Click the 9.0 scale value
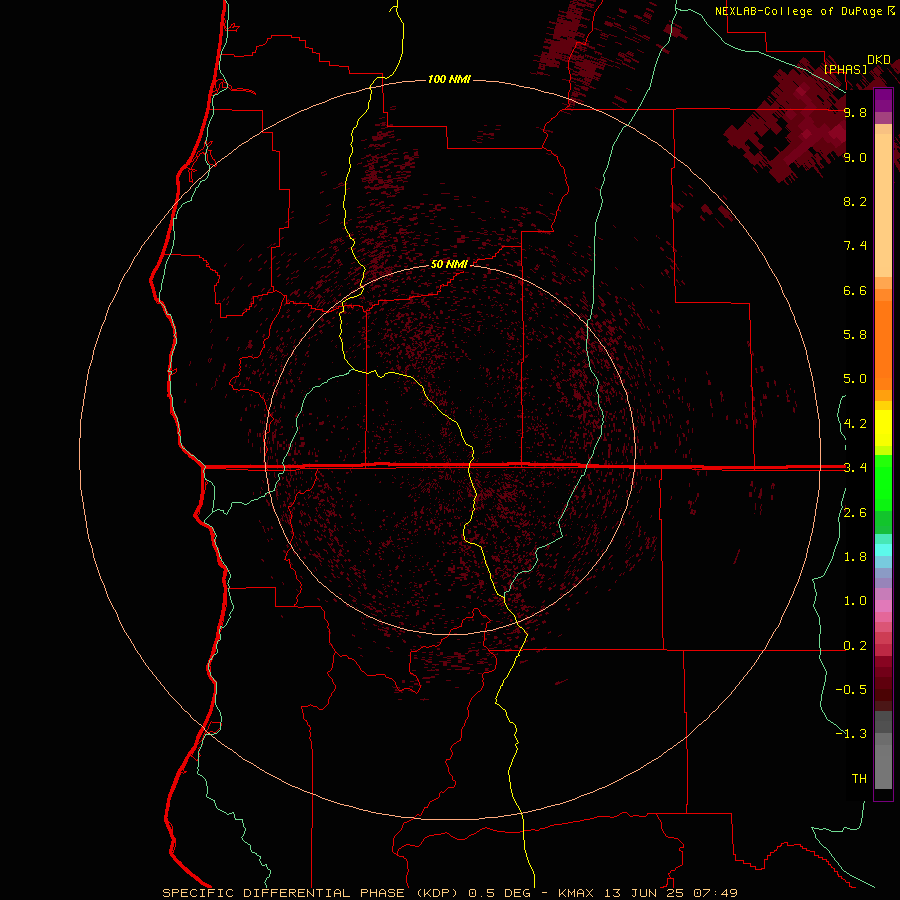Image resolution: width=900 pixels, height=900 pixels. tap(855, 157)
